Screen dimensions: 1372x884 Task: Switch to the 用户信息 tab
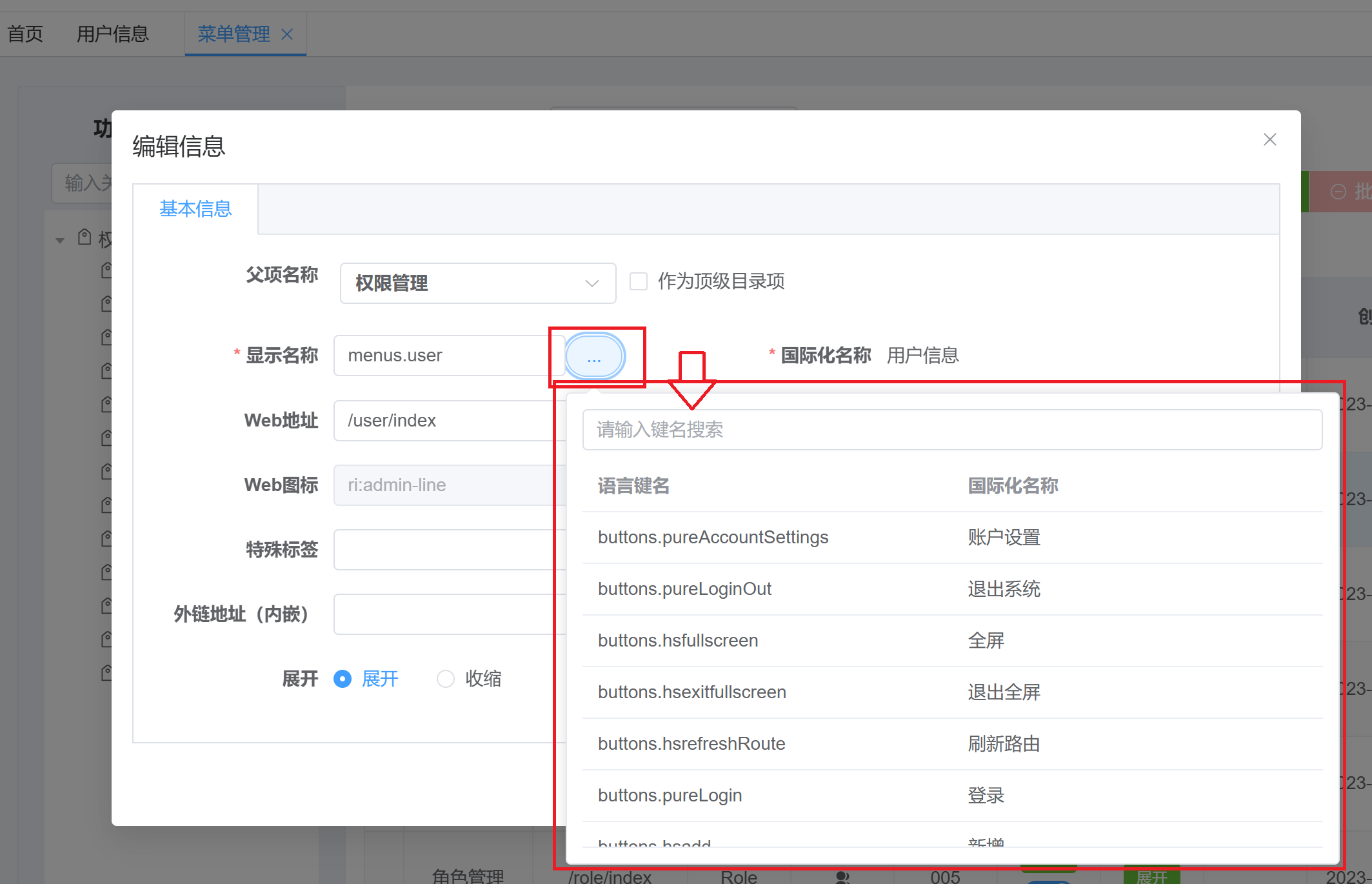[112, 34]
